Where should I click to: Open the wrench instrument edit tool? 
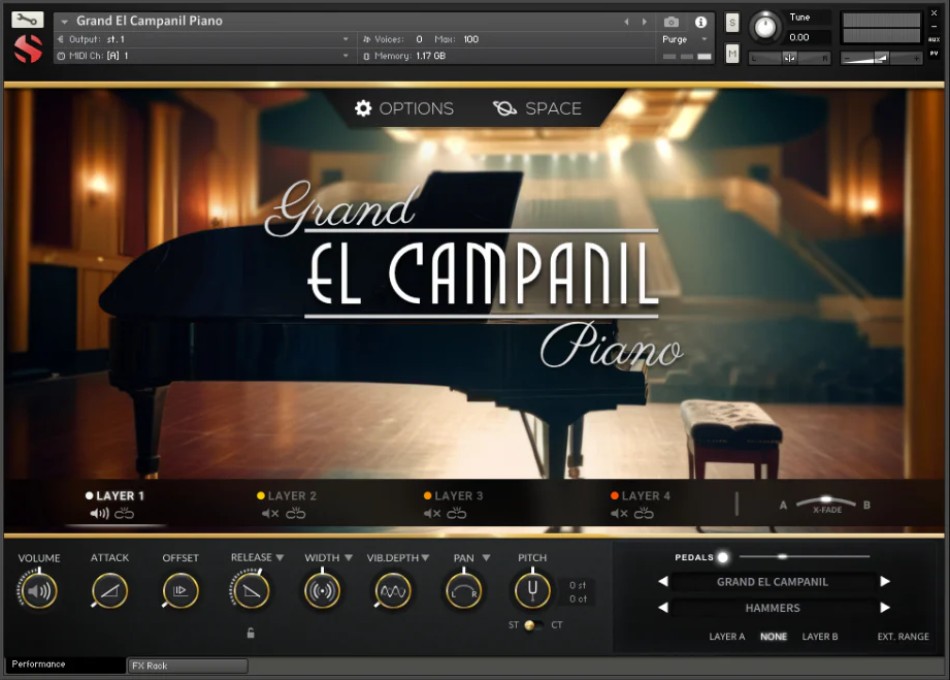27,20
